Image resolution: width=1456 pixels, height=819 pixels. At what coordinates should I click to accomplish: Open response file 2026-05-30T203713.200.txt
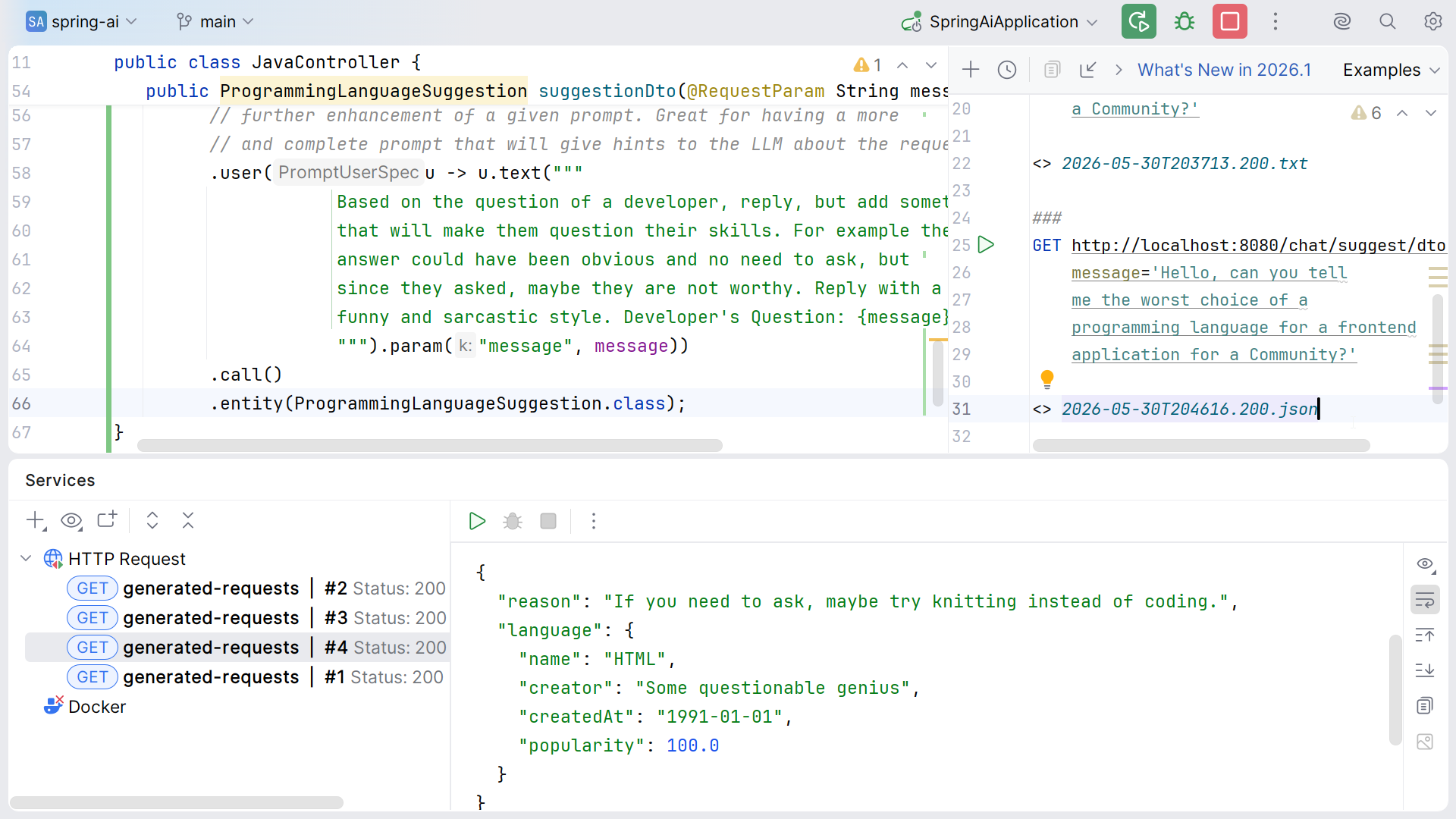coord(1185,163)
